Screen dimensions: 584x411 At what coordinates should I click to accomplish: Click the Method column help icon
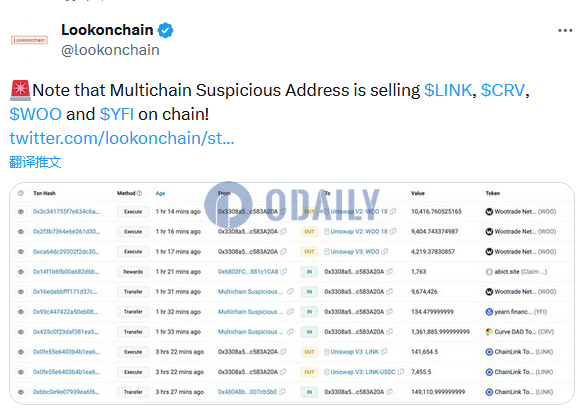[140, 193]
